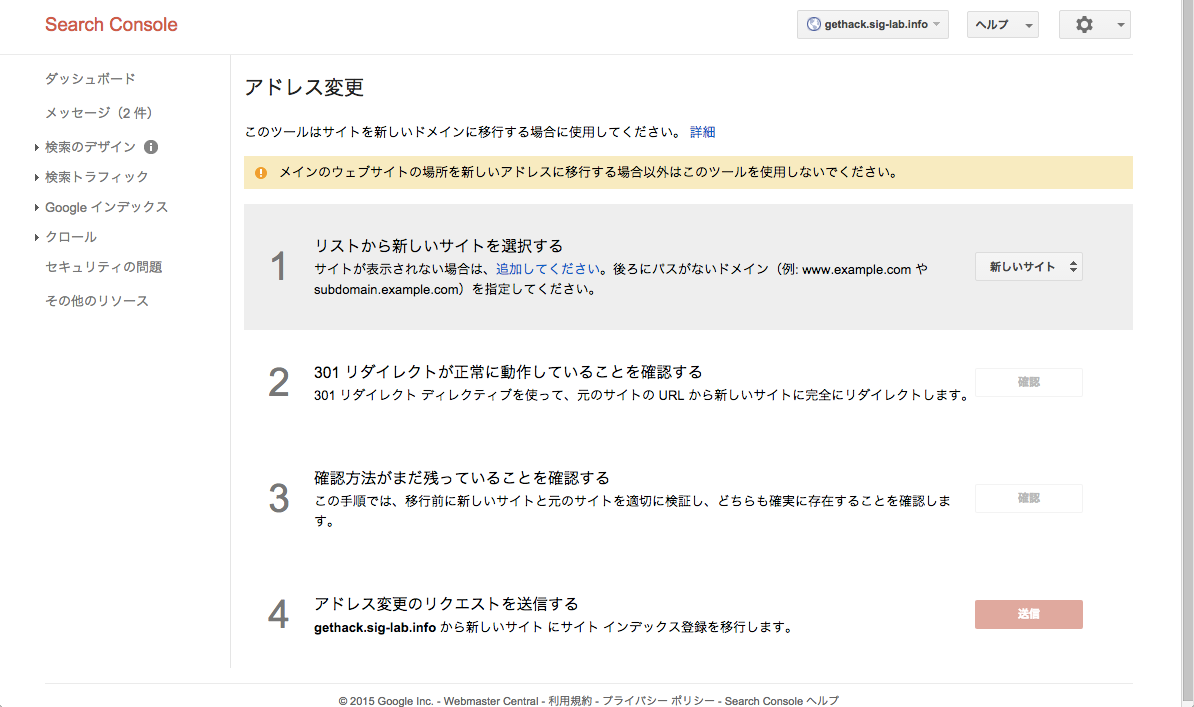Viewport: 1194px width, 707px height.
Task: Click the info icon next to 検索のデザイン
Action: click(151, 147)
